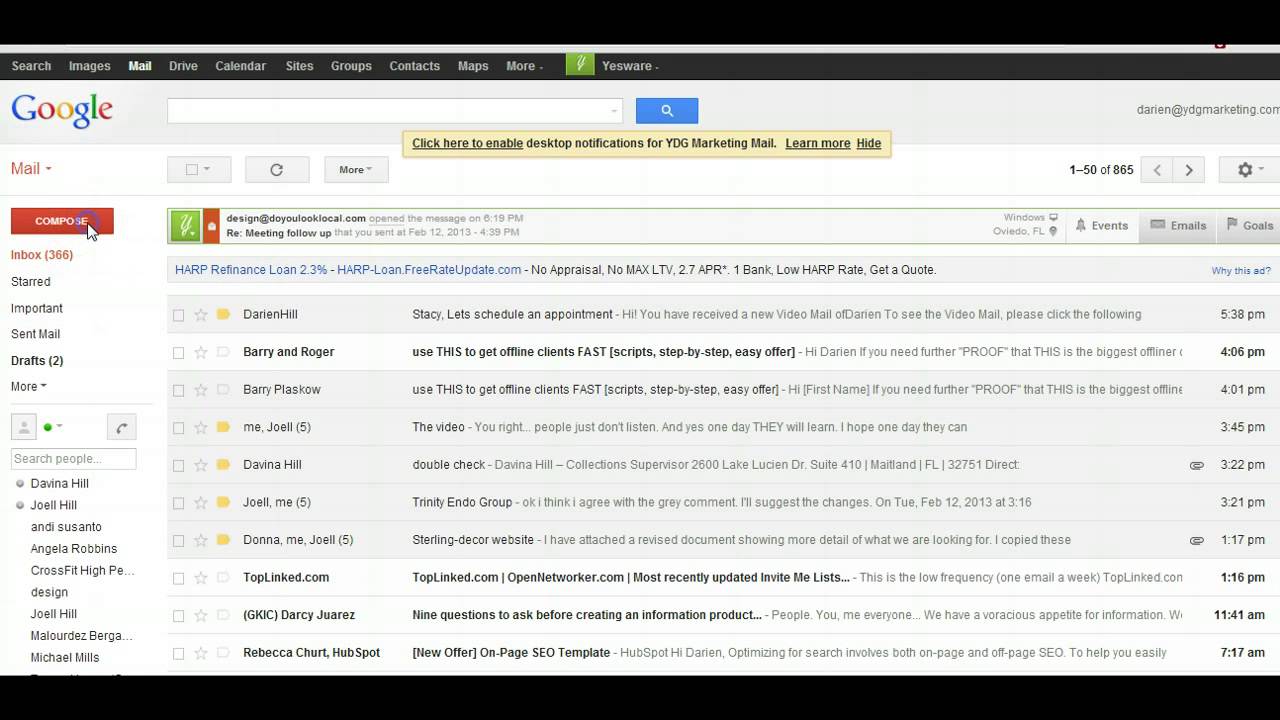This screenshot has height=720, width=1280.
Task: Open Calendar in top navigation
Action: click(240, 66)
